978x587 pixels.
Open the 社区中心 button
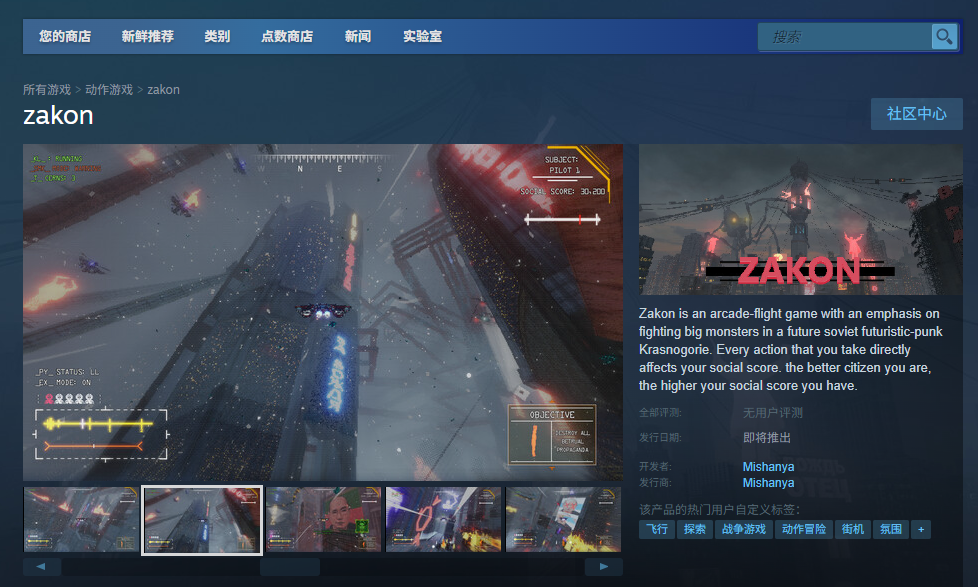click(x=916, y=114)
